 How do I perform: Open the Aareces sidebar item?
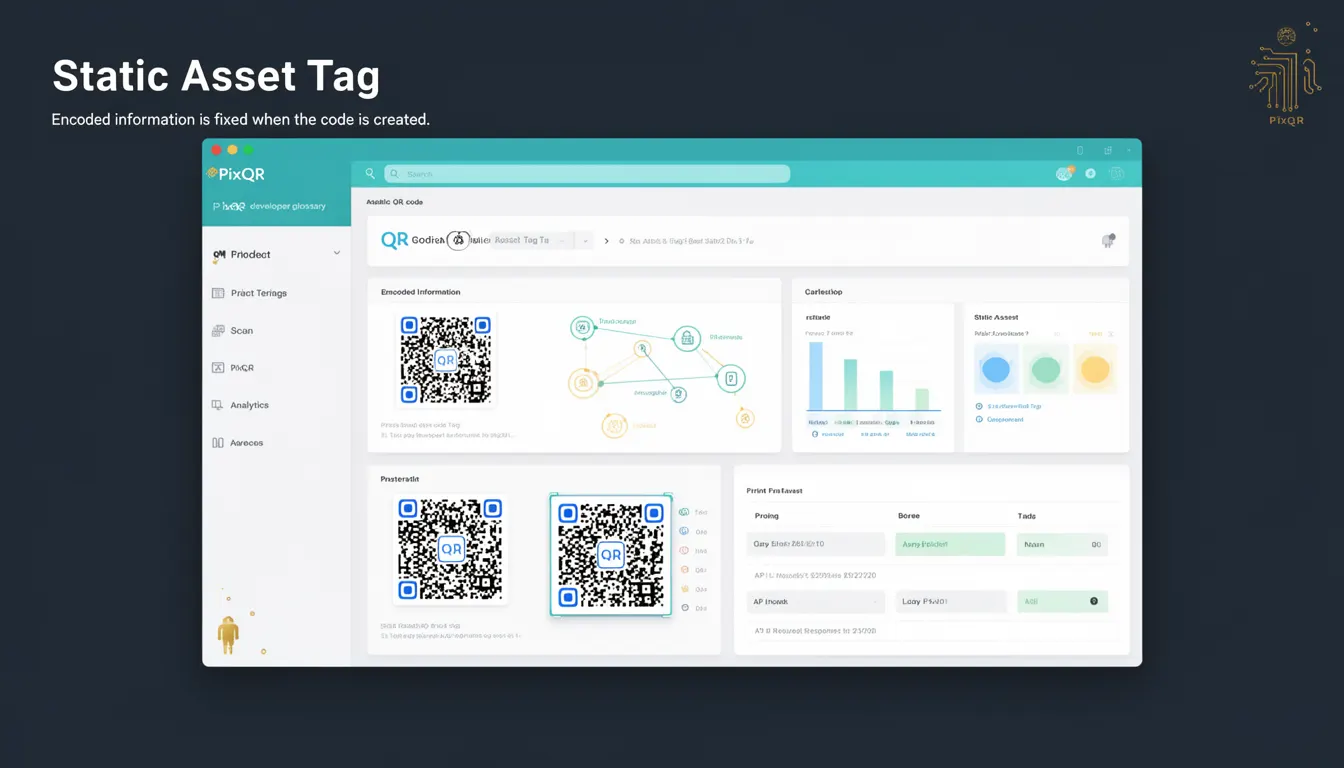[x=246, y=443]
